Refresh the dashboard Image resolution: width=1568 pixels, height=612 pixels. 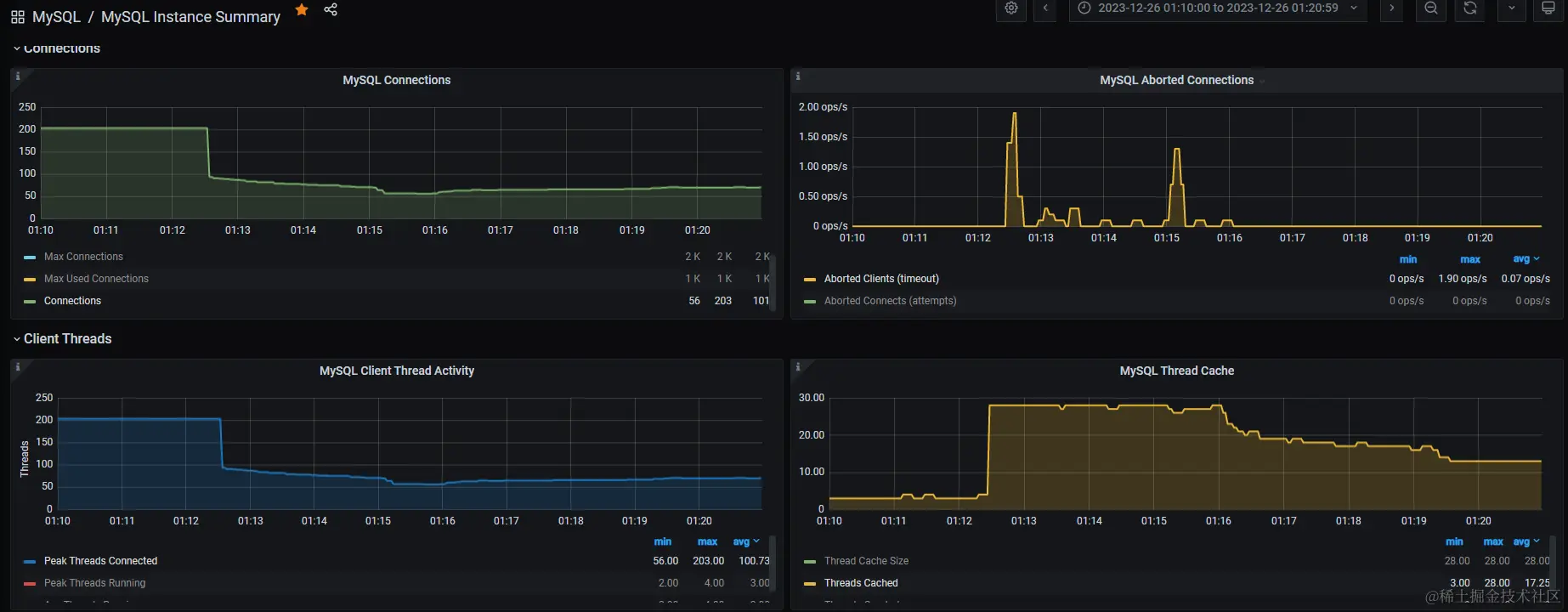(x=1470, y=8)
